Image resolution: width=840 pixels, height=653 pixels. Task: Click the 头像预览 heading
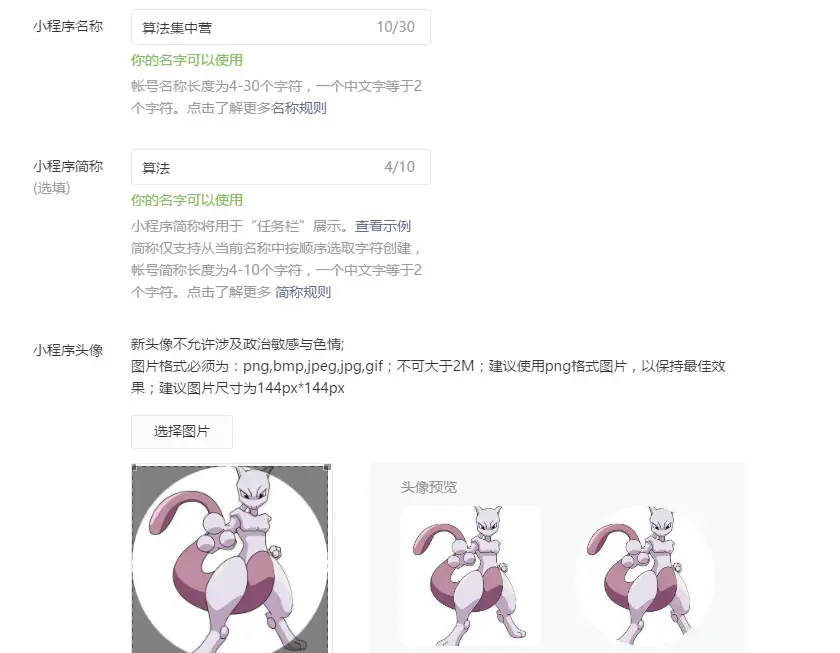pyautogui.click(x=429, y=487)
